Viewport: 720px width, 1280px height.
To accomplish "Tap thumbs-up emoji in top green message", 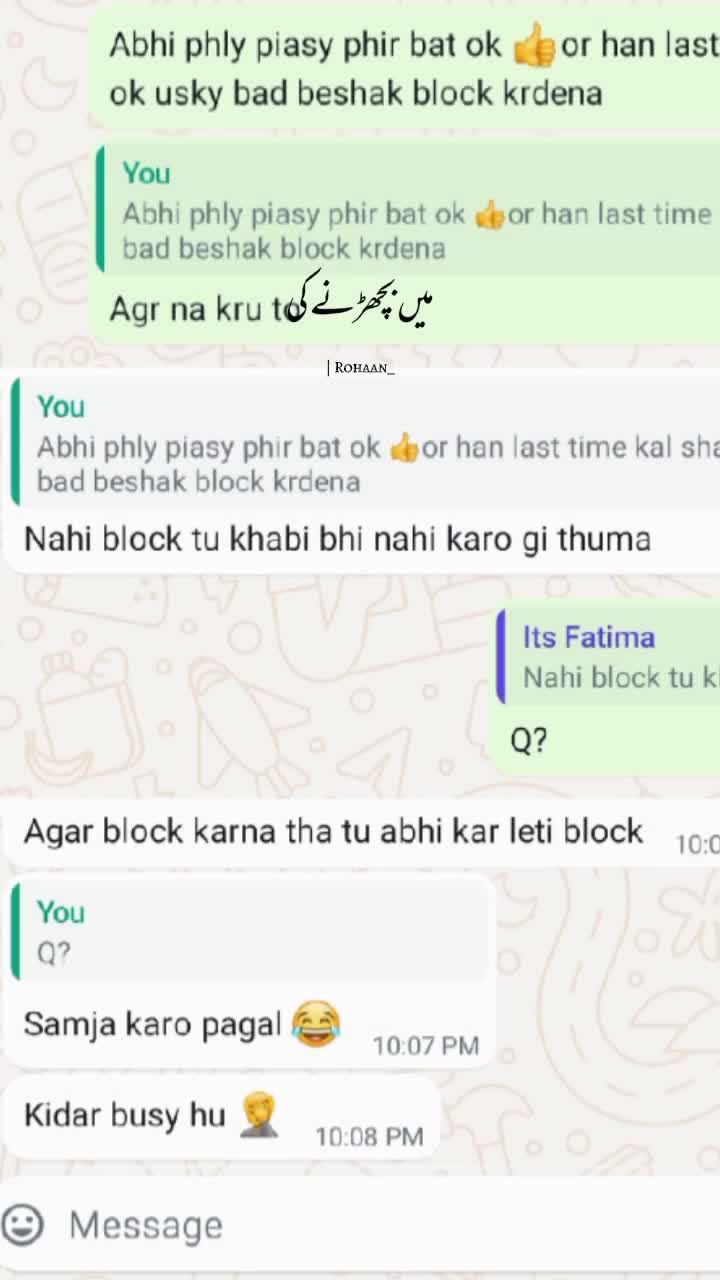I will pyautogui.click(x=534, y=46).
